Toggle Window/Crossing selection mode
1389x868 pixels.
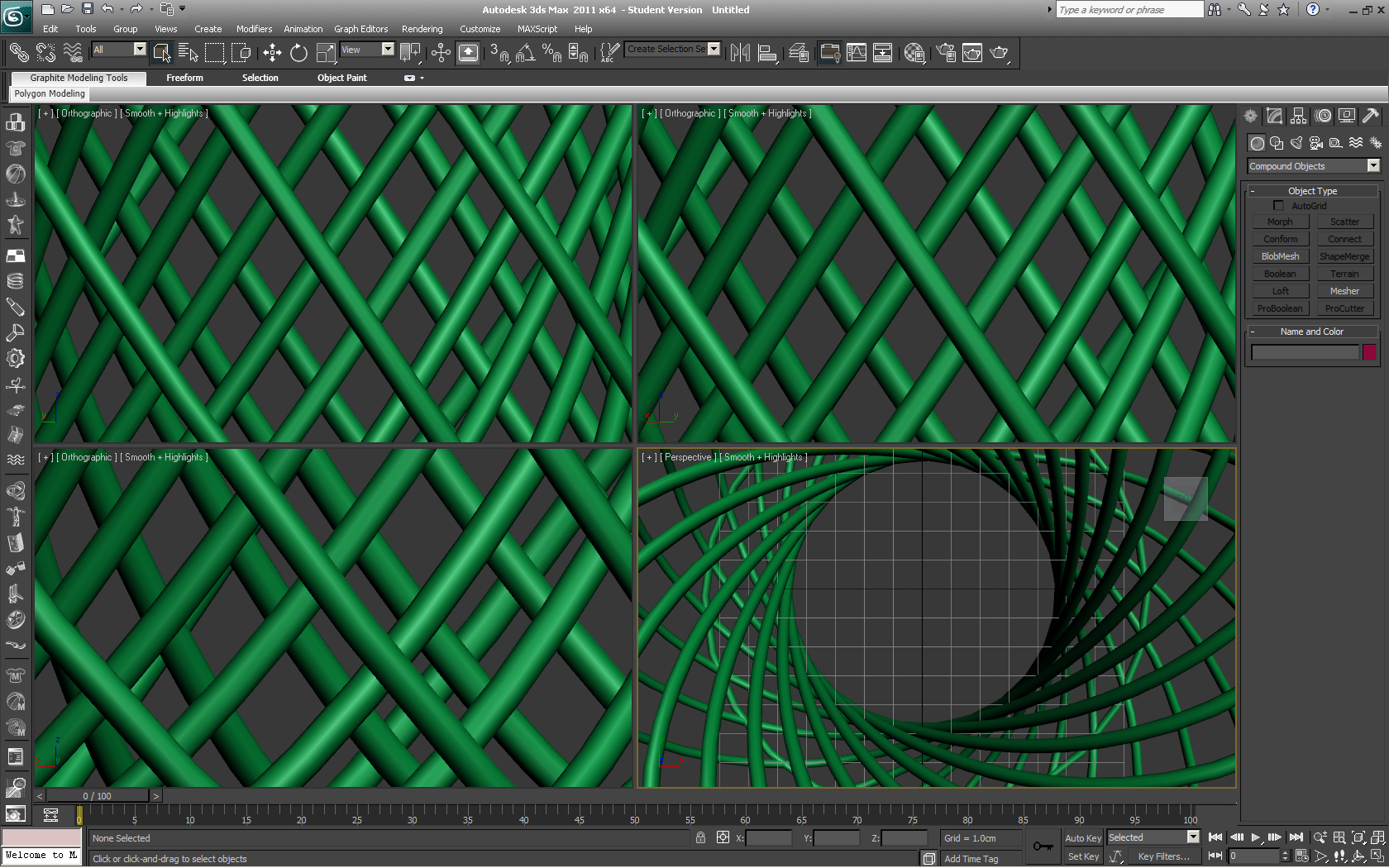click(241, 53)
